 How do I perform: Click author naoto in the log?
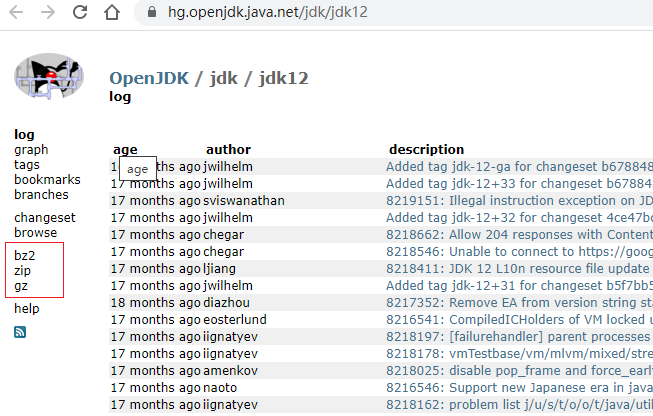220,388
